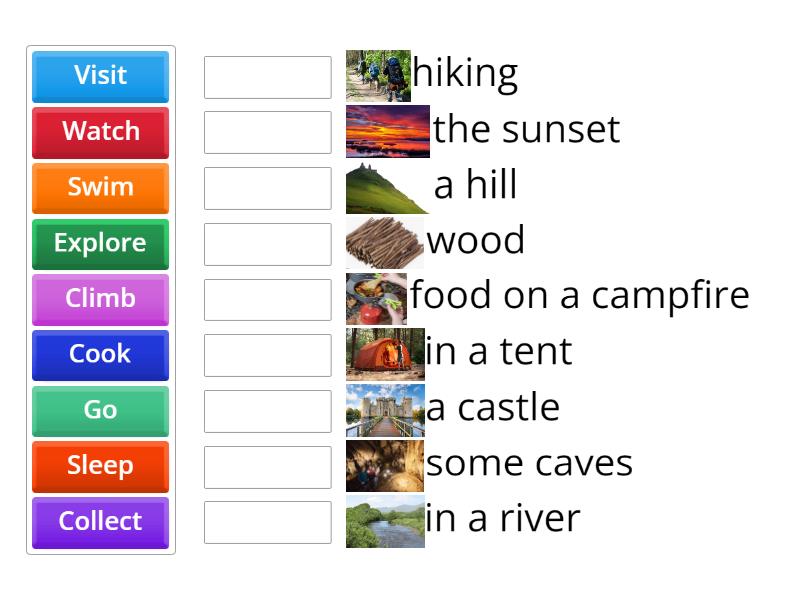Screen dimensions: 800x600
Task: Select the Climb word tile
Action: [100, 299]
